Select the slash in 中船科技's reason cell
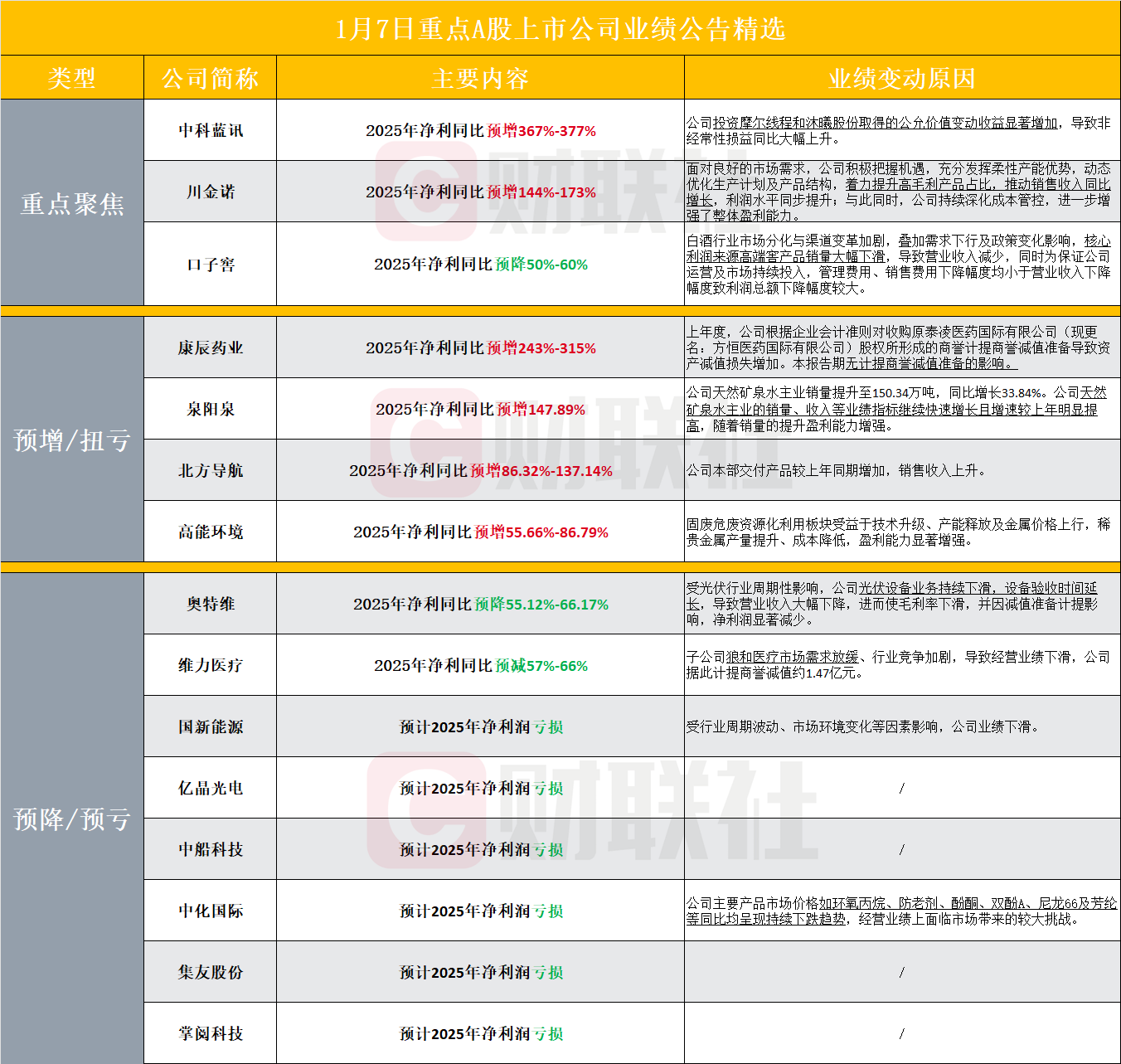The width and height of the screenshot is (1121, 1064). (x=902, y=849)
